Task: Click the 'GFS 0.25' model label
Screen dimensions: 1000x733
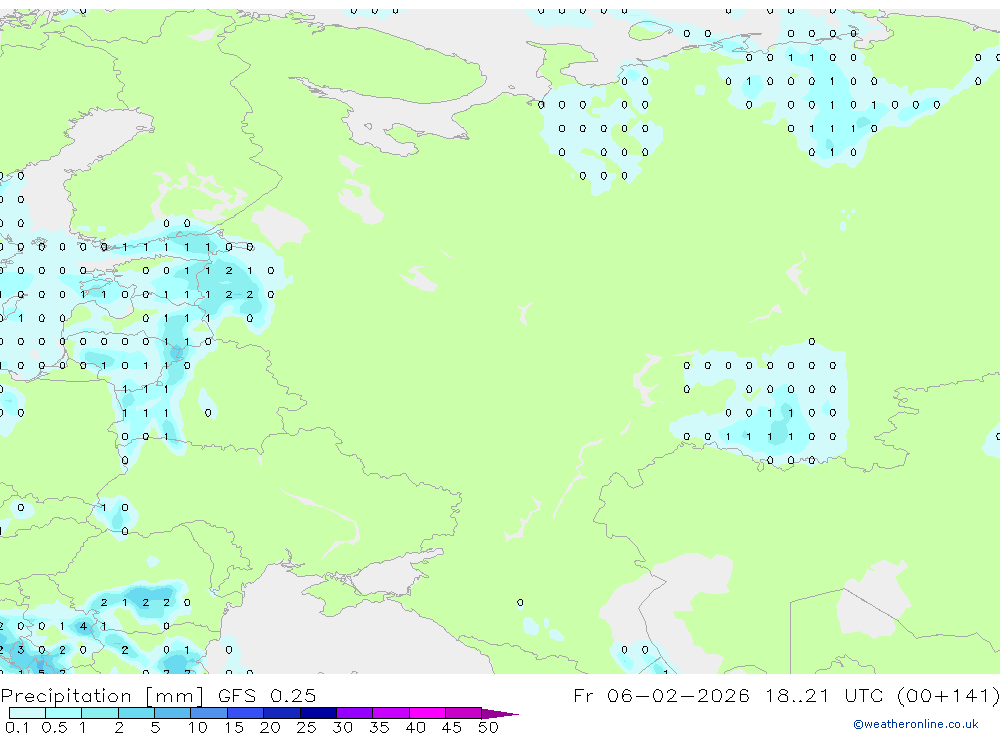Action: tap(267, 695)
